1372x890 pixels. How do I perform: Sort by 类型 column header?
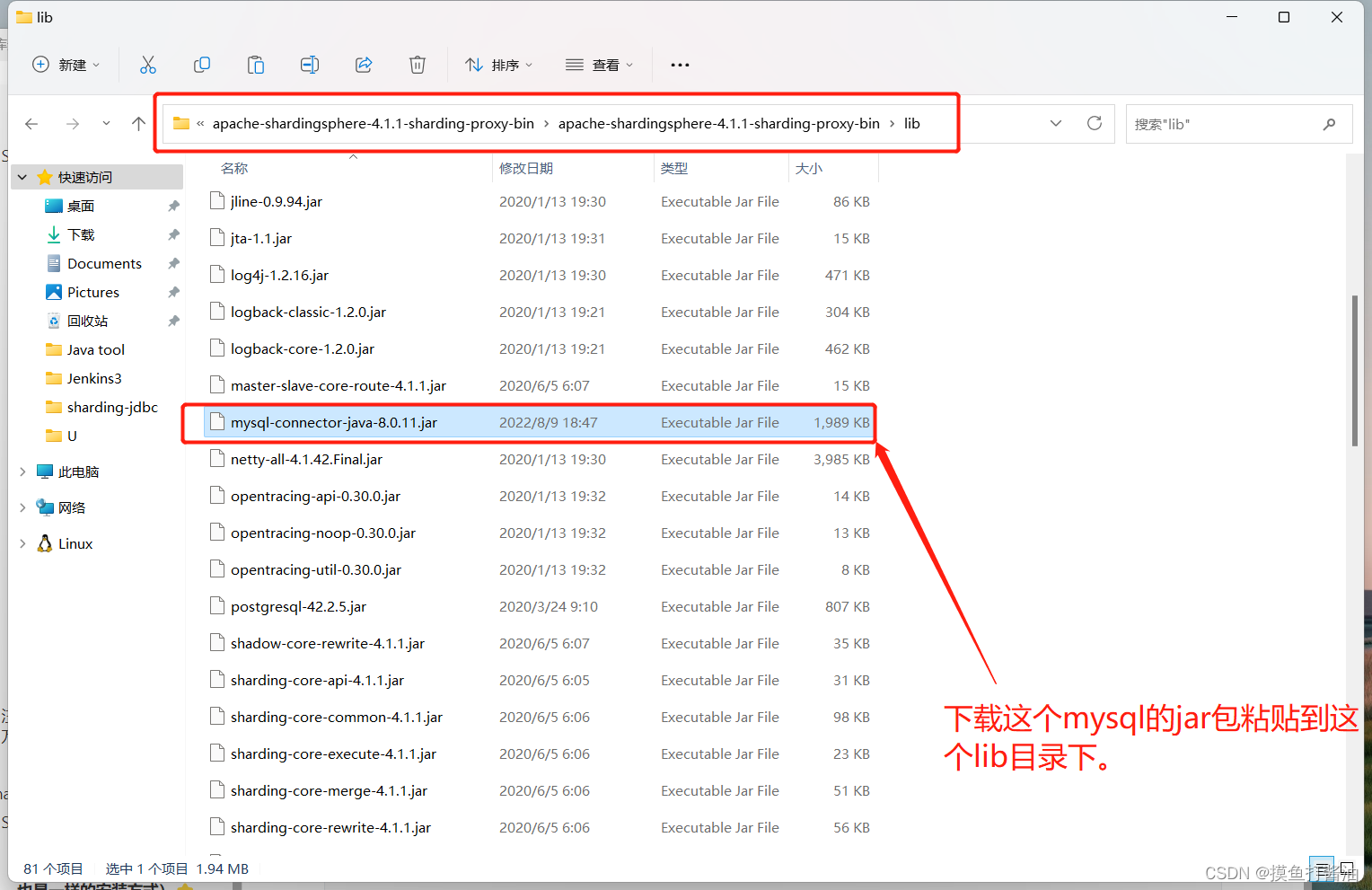(x=674, y=168)
